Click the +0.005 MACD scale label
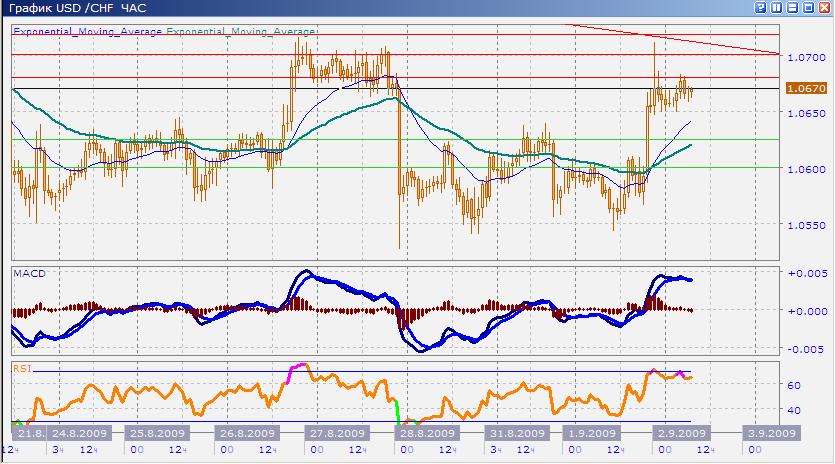 pos(805,273)
